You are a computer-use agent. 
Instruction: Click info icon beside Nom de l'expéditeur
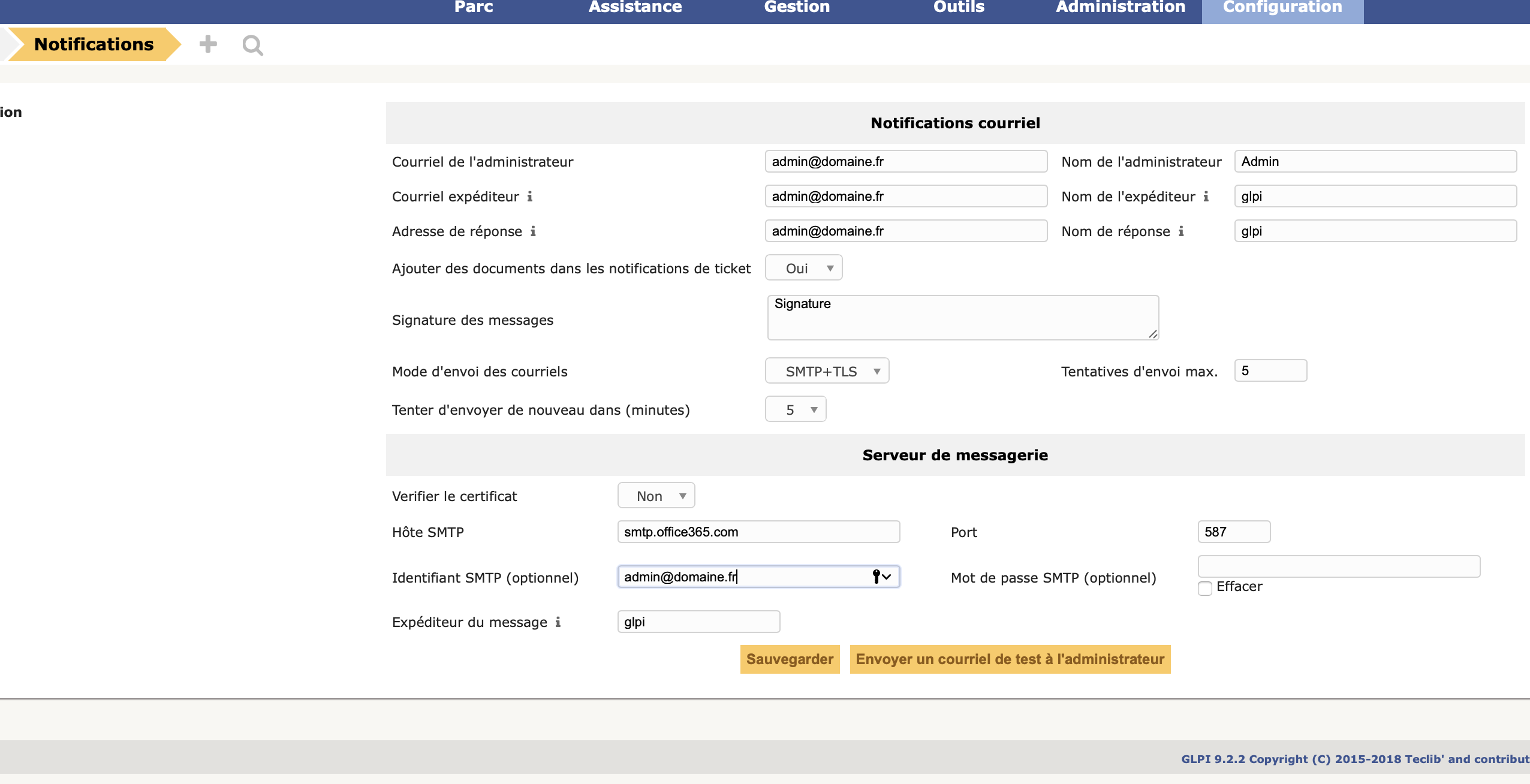1206,197
